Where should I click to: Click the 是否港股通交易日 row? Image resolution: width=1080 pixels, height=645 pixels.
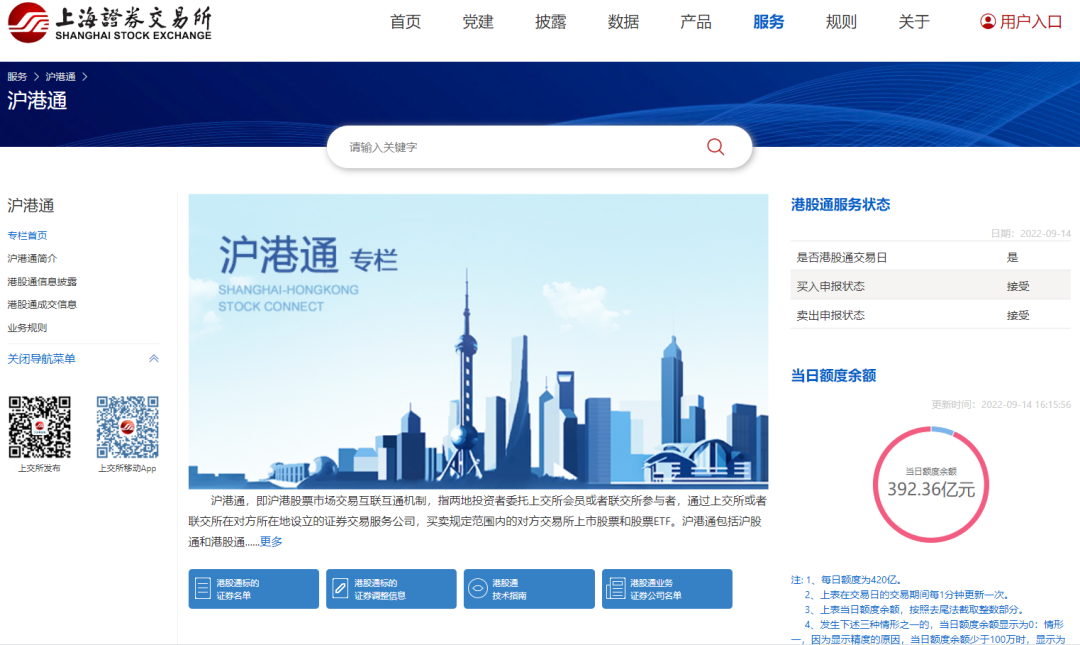[x=931, y=257]
